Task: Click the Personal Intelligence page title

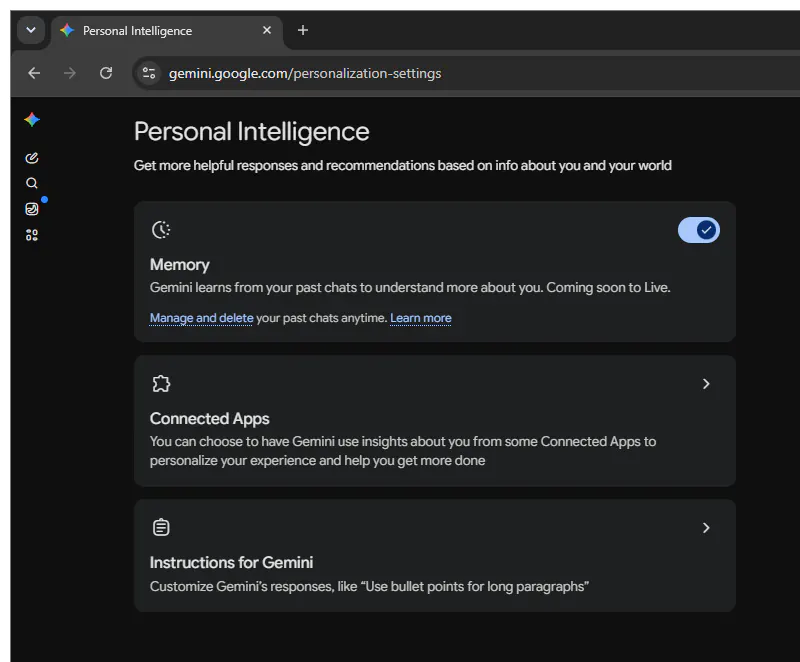Action: (252, 132)
